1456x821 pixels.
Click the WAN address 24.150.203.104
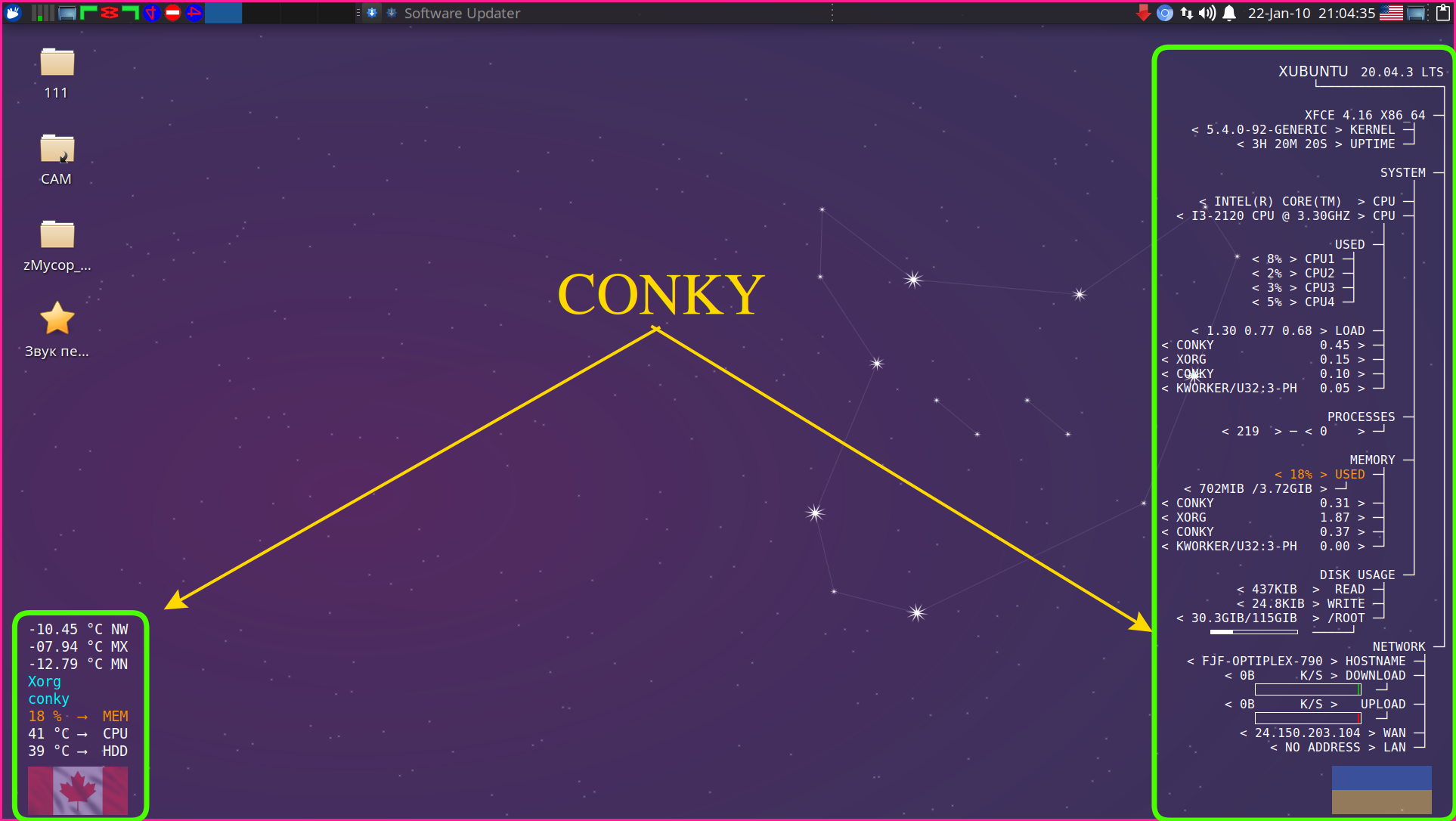pos(1307,733)
